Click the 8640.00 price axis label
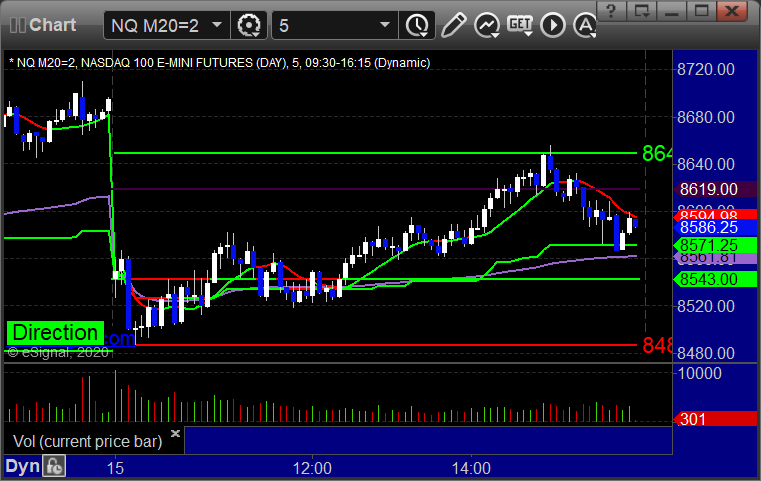 (706, 165)
